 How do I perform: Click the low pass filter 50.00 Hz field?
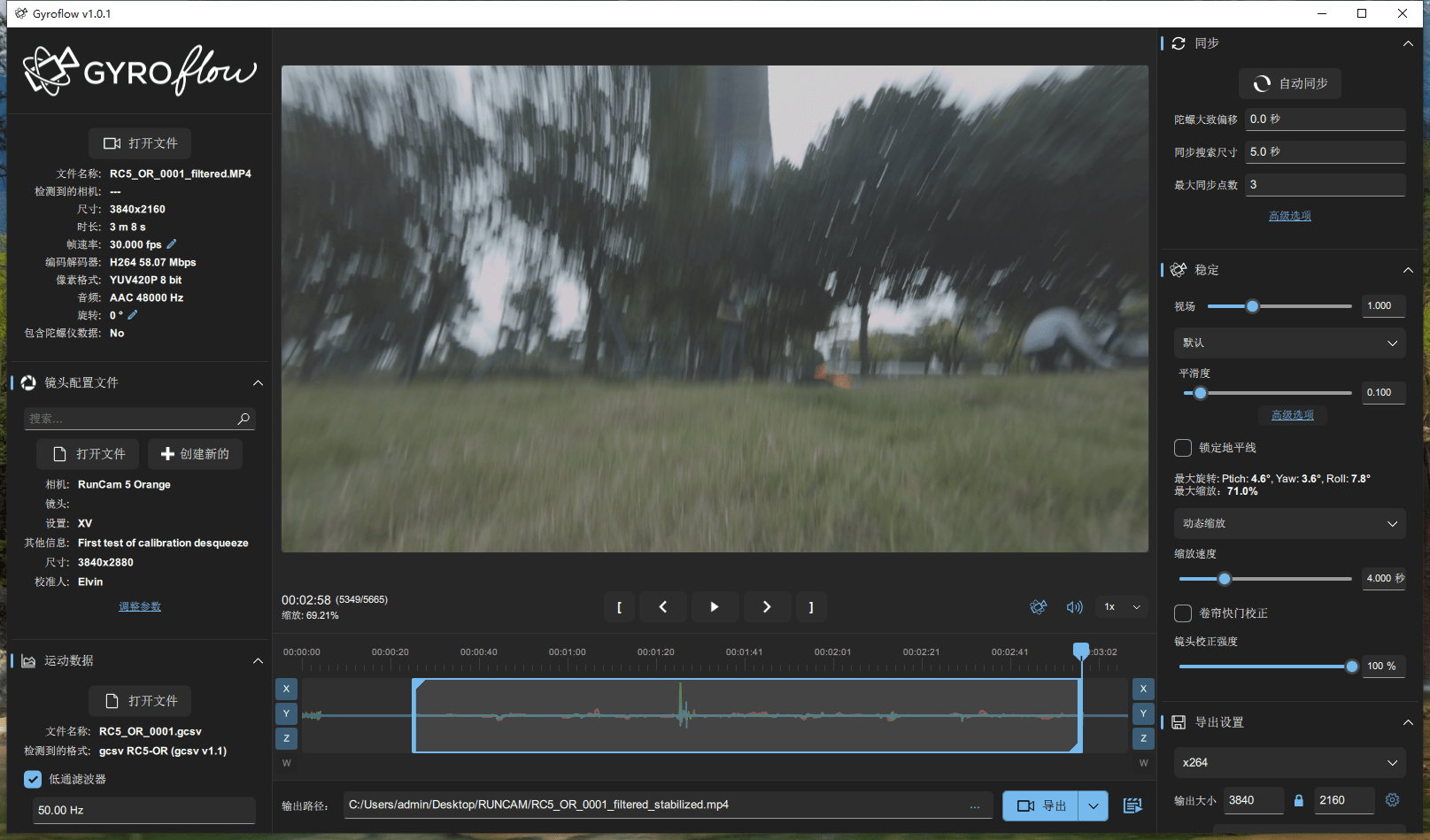click(143, 811)
